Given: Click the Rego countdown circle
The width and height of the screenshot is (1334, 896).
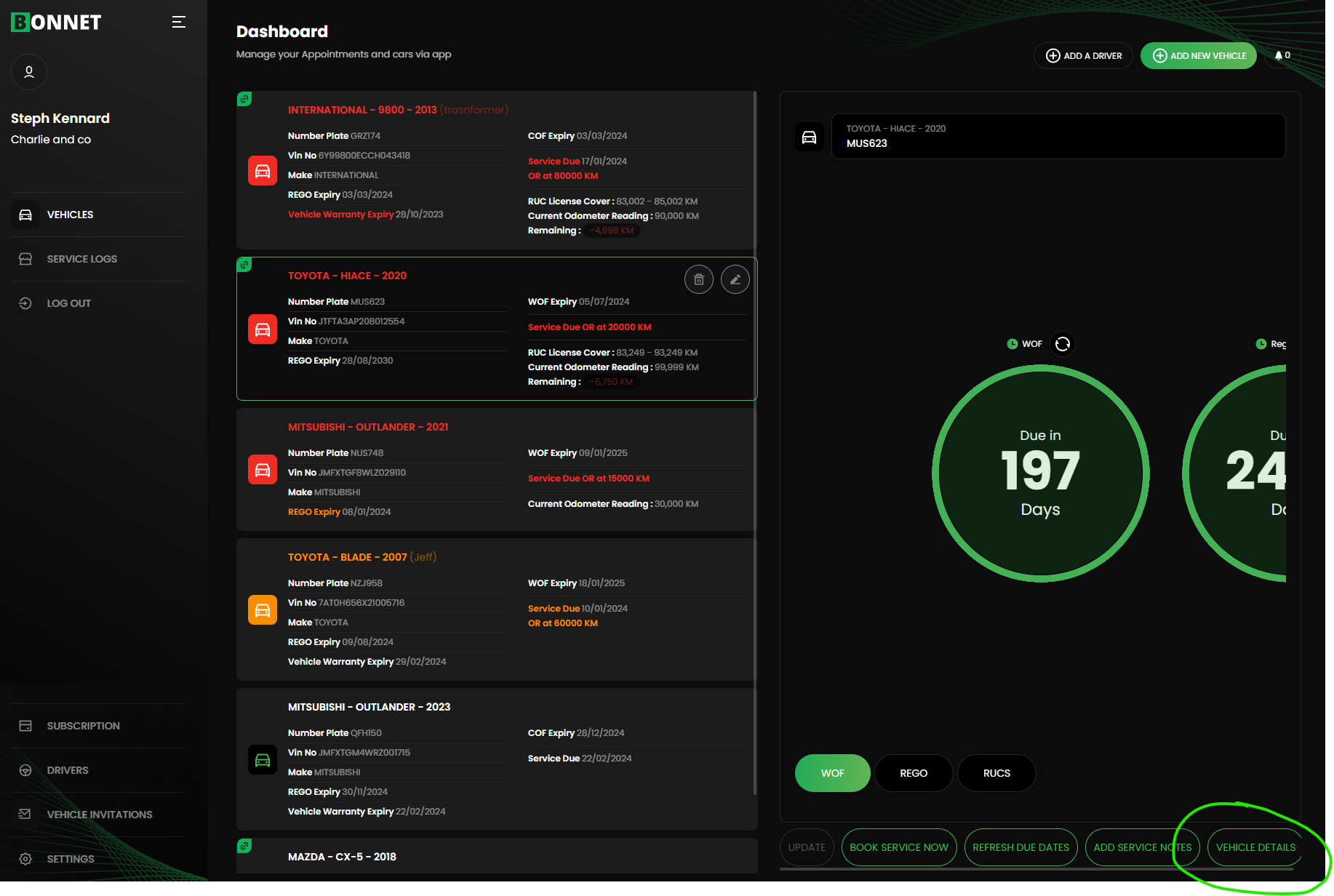Looking at the screenshot, I should (x=1234, y=473).
